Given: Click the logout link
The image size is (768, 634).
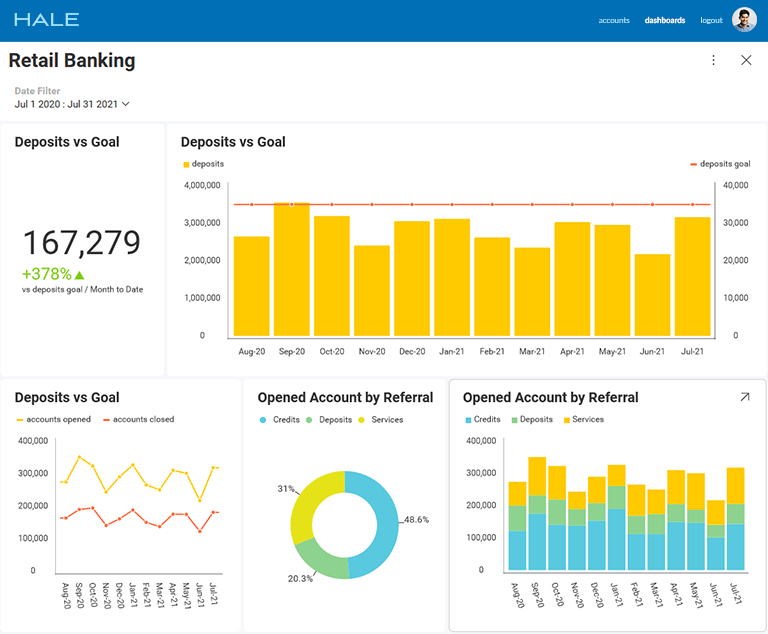Looking at the screenshot, I should pyautogui.click(x=711, y=20).
